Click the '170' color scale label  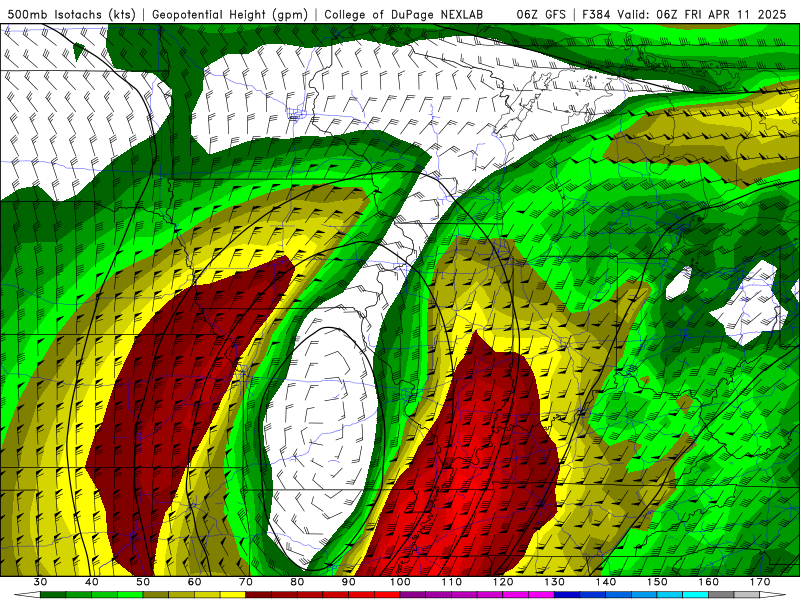pyautogui.click(x=760, y=582)
